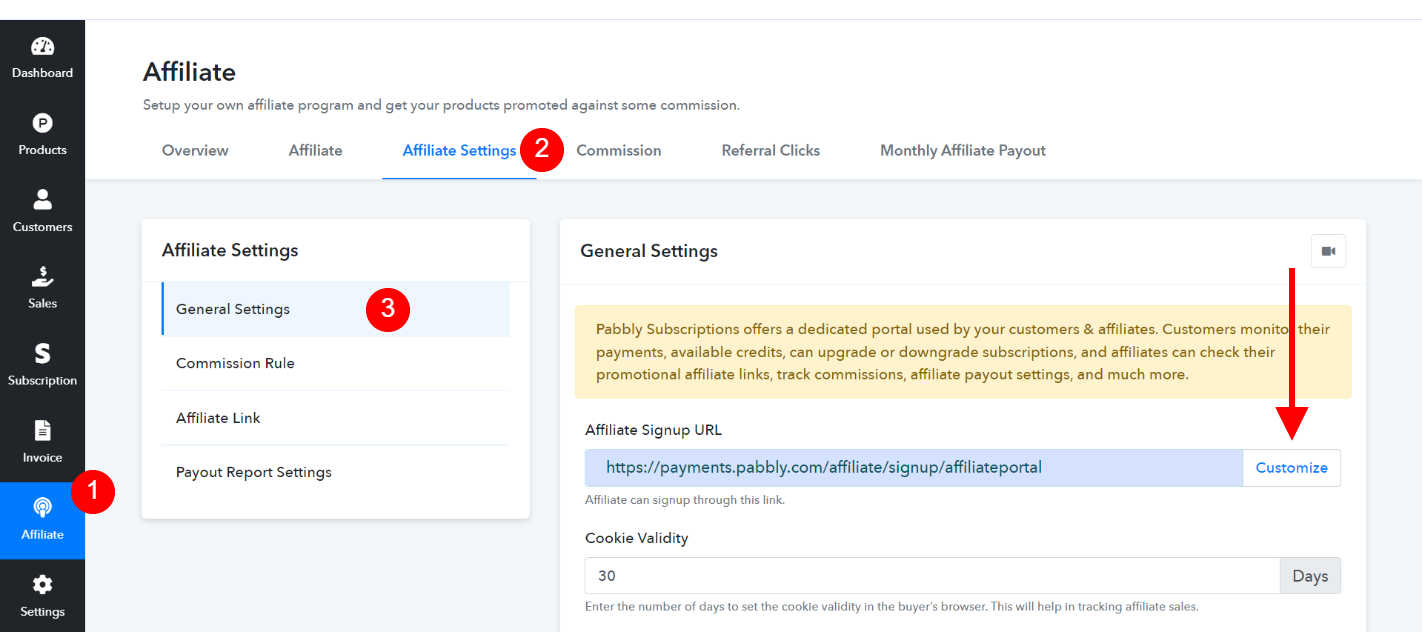Click the Affiliate Signup URL field

pos(914,468)
